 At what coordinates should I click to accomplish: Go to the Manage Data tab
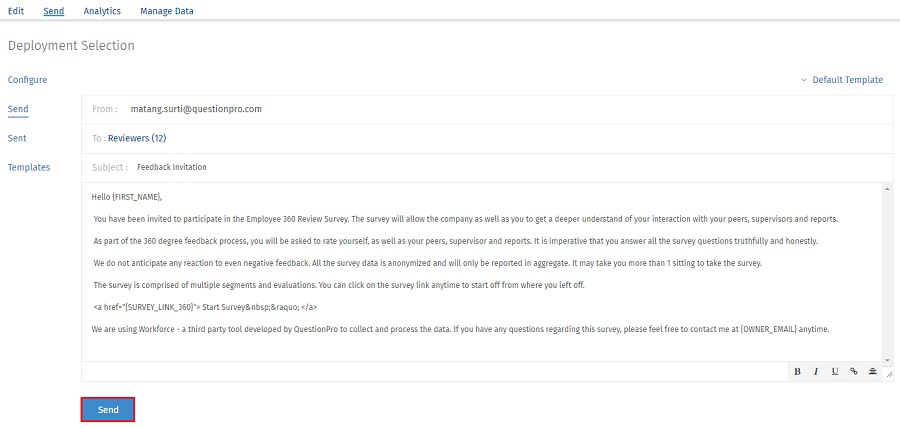coord(167,11)
